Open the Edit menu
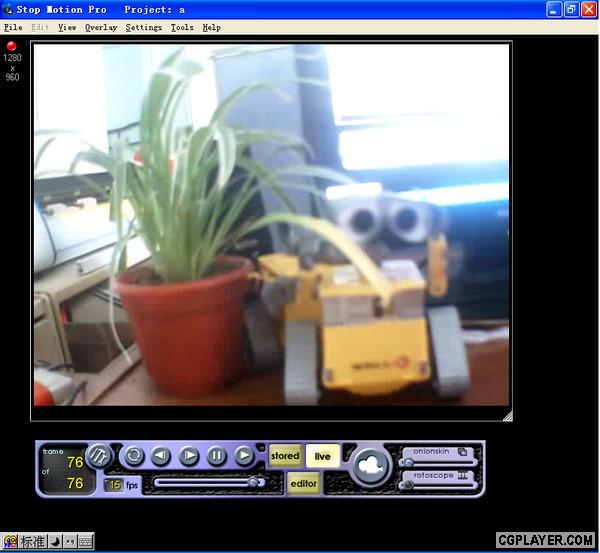Screen dimensions: 600x553 click(x=40, y=28)
